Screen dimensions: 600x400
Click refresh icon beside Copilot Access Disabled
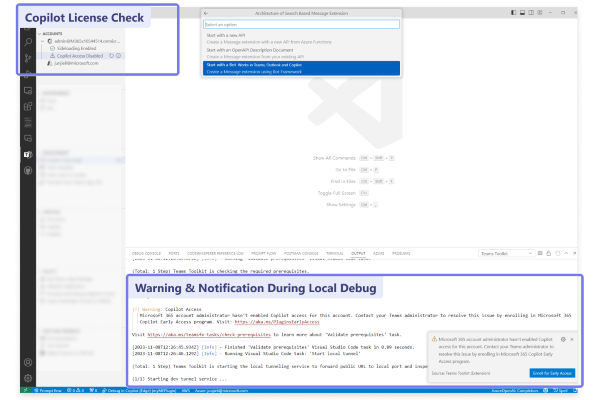[112, 56]
